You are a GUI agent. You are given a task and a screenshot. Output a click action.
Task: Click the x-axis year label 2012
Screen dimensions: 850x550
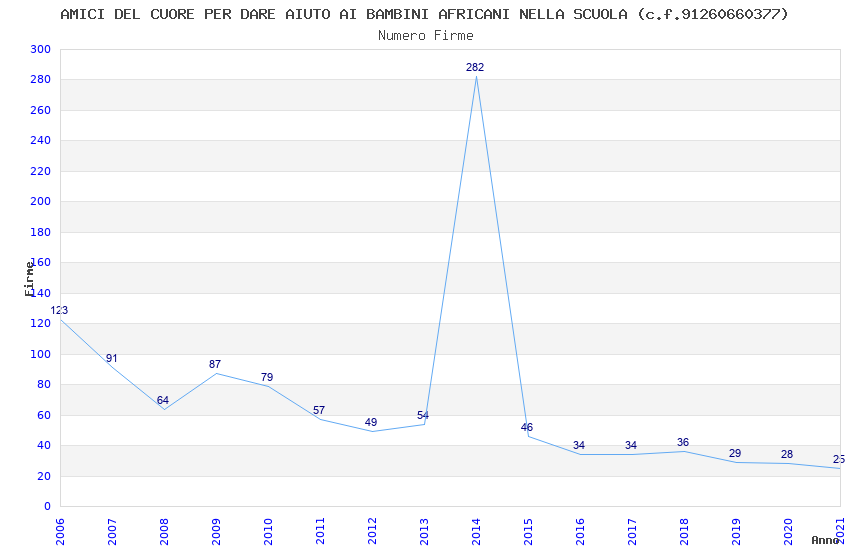pos(372,531)
